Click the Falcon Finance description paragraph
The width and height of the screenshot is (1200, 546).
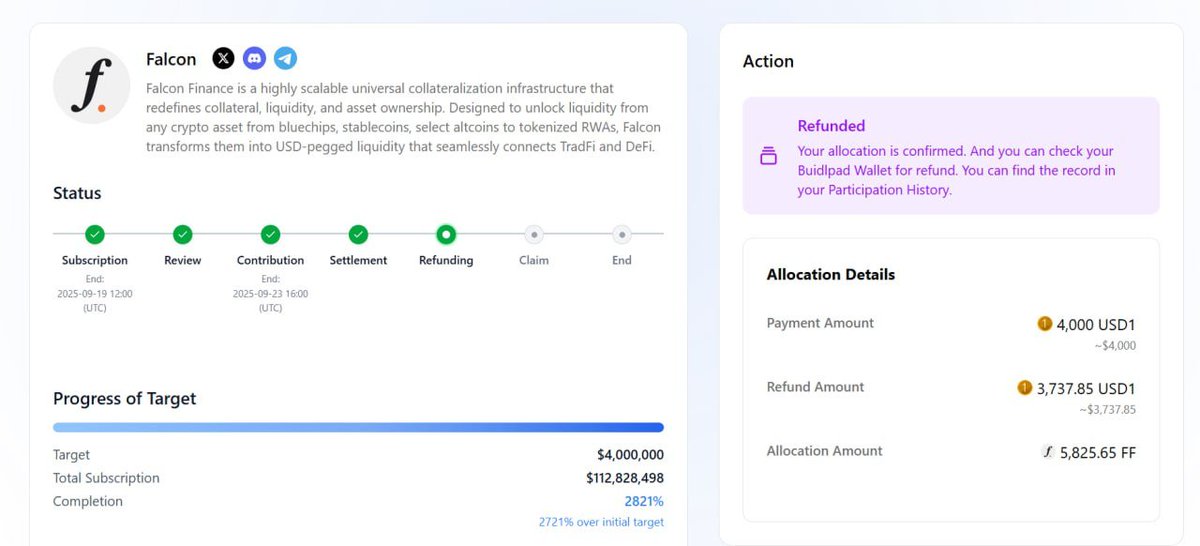pos(403,118)
